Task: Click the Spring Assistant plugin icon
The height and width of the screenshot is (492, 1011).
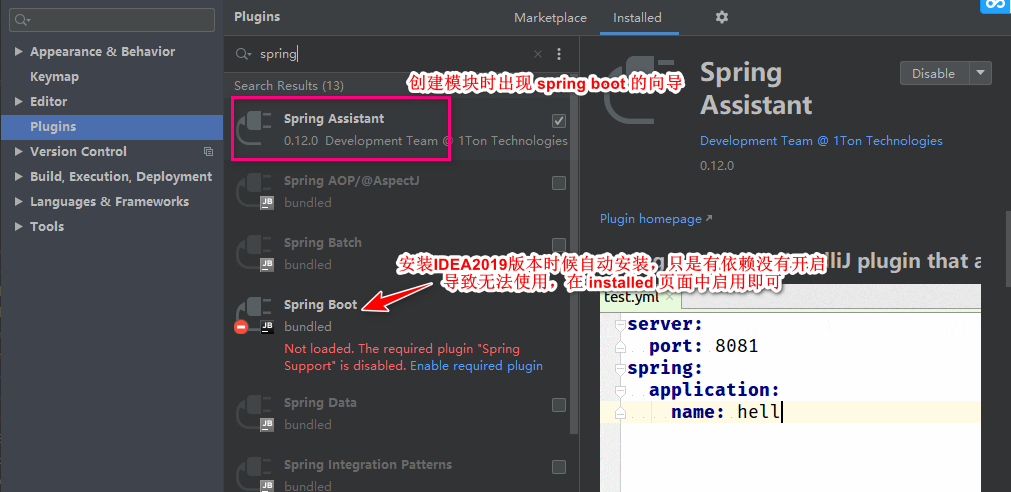Action: [x=255, y=129]
